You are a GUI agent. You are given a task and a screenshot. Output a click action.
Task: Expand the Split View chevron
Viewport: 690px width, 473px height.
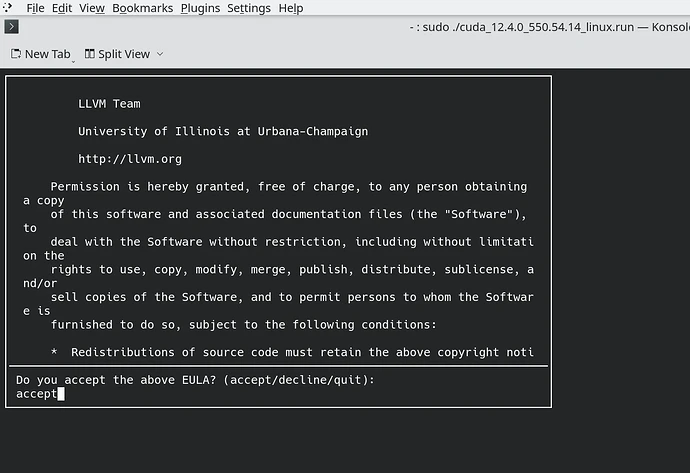160,54
